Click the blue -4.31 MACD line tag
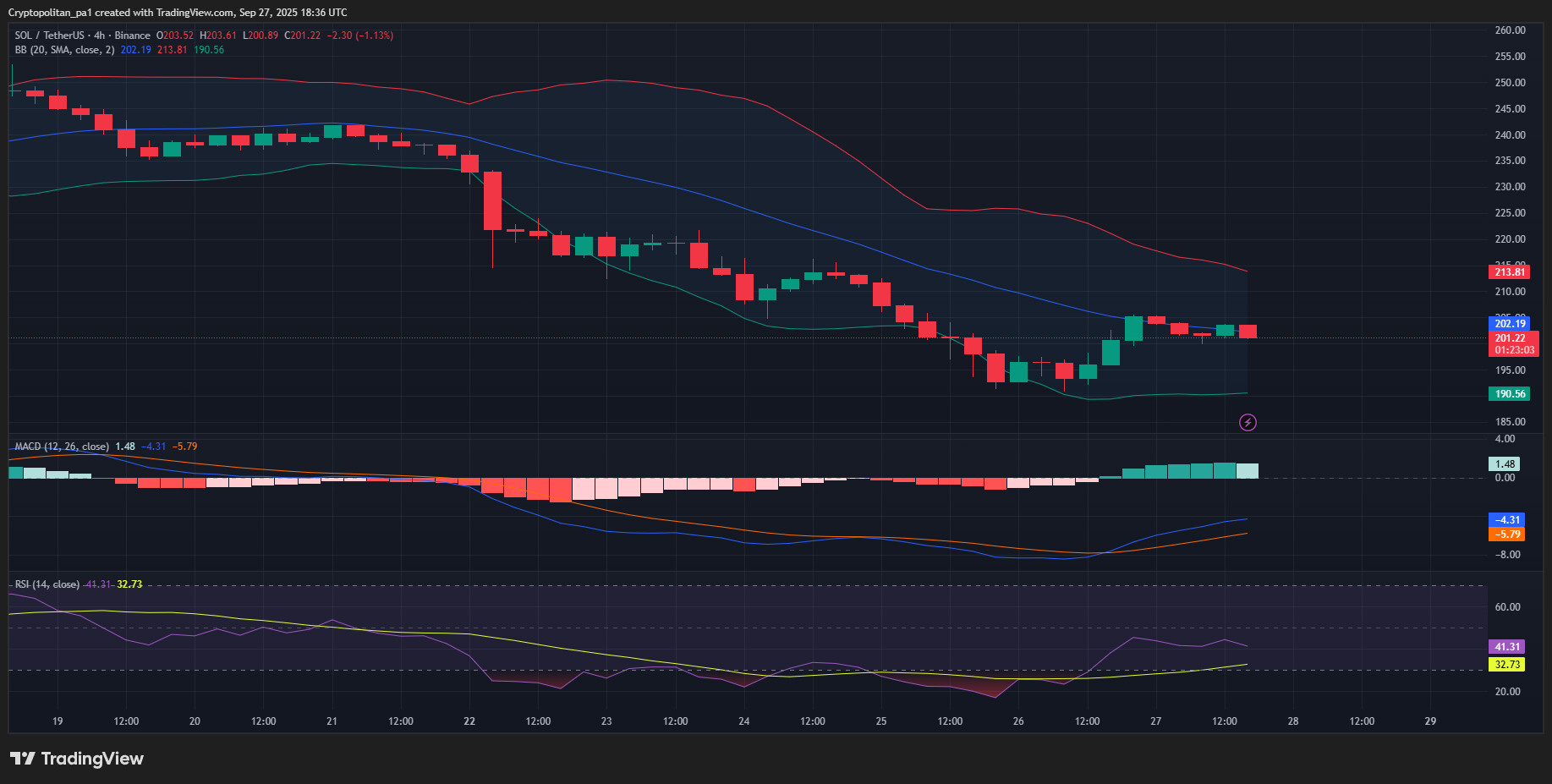This screenshot has width=1552, height=784. pos(1506,519)
